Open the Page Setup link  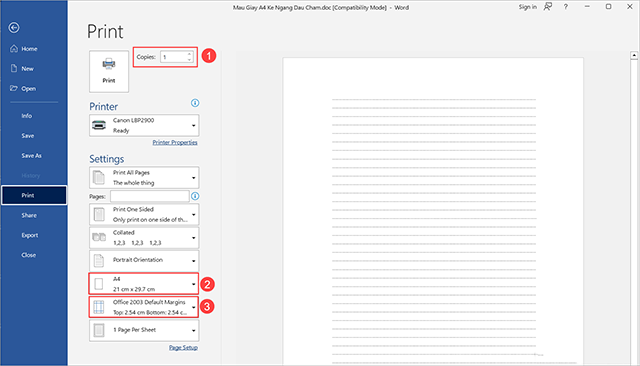(183, 348)
